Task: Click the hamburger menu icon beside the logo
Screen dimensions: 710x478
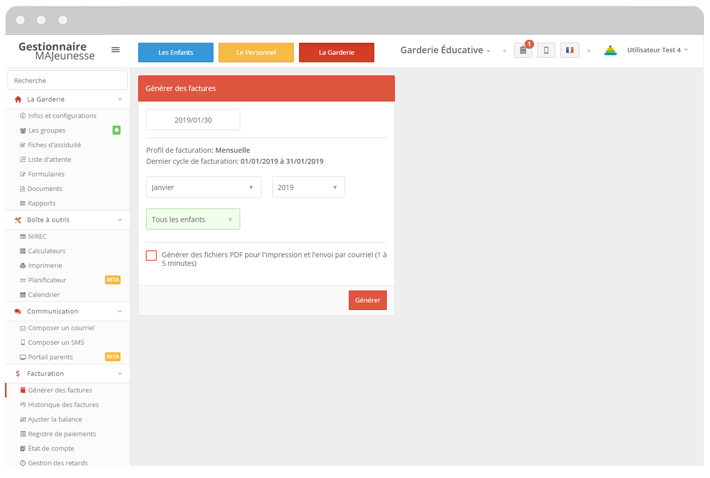Action: click(x=115, y=50)
